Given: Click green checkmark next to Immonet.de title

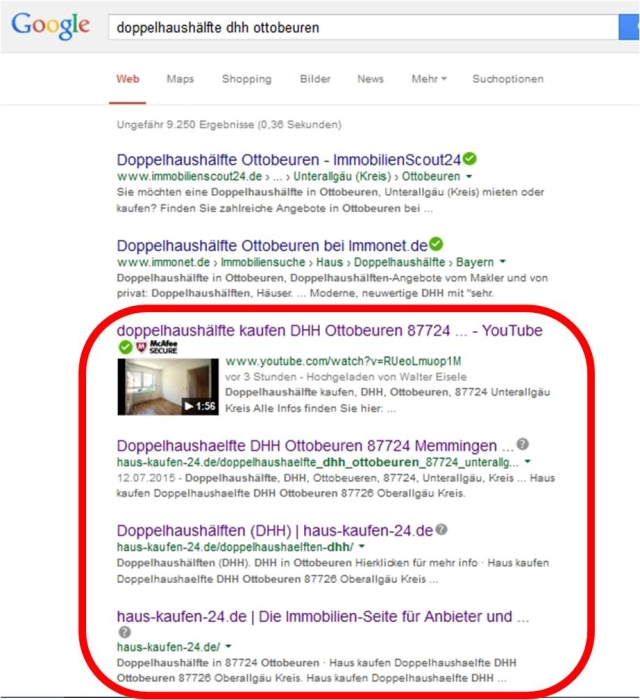Looking at the screenshot, I should [436, 244].
